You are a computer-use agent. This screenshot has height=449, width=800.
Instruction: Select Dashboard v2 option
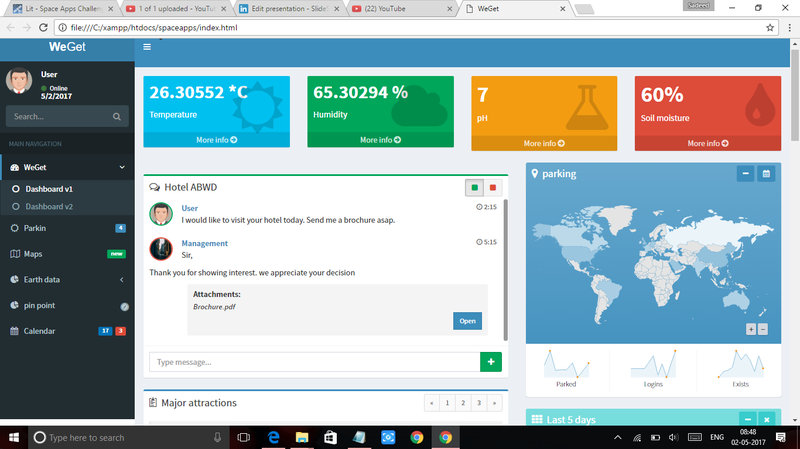tap(49, 206)
